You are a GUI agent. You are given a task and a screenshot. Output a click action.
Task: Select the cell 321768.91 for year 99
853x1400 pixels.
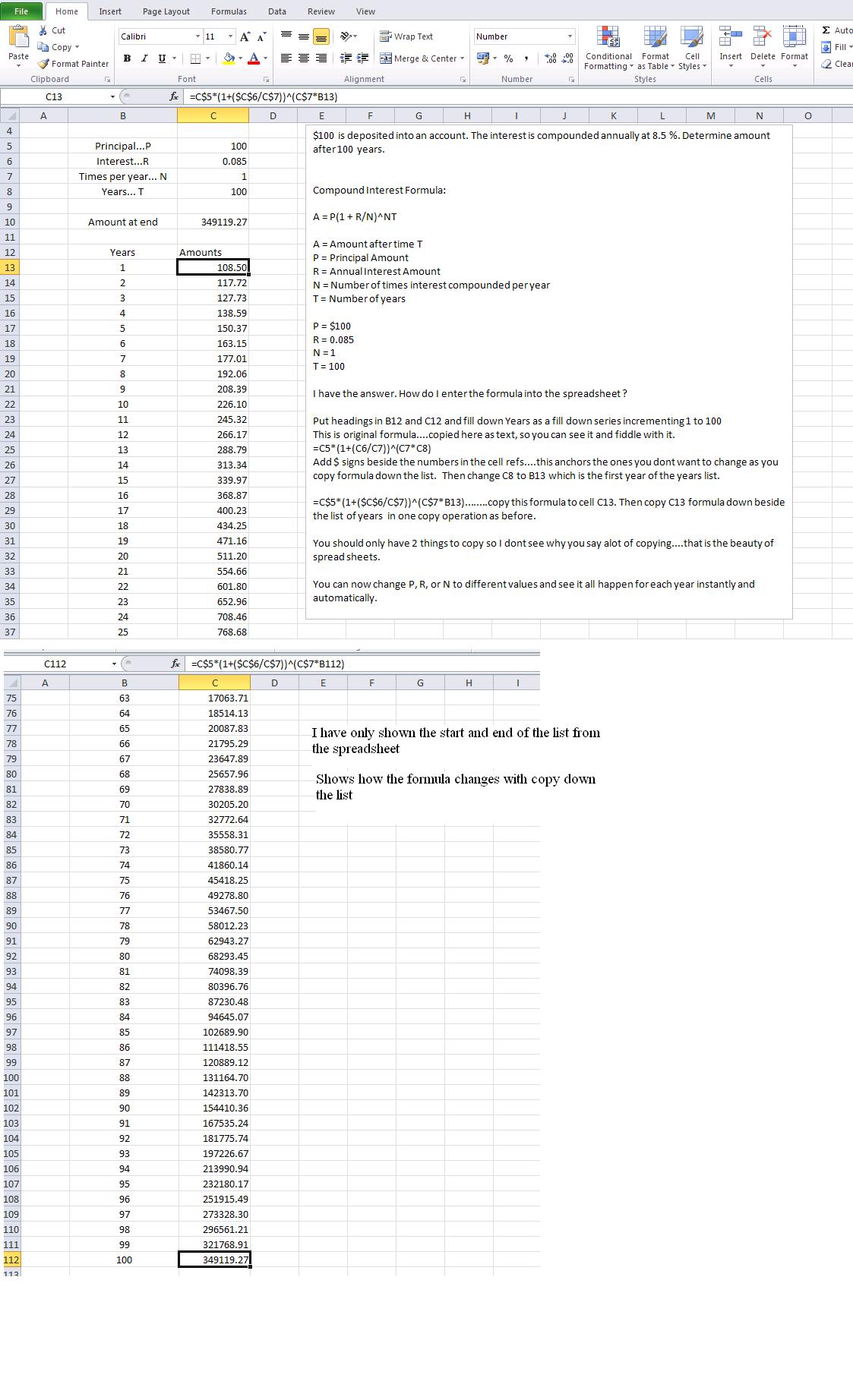pos(215,1244)
